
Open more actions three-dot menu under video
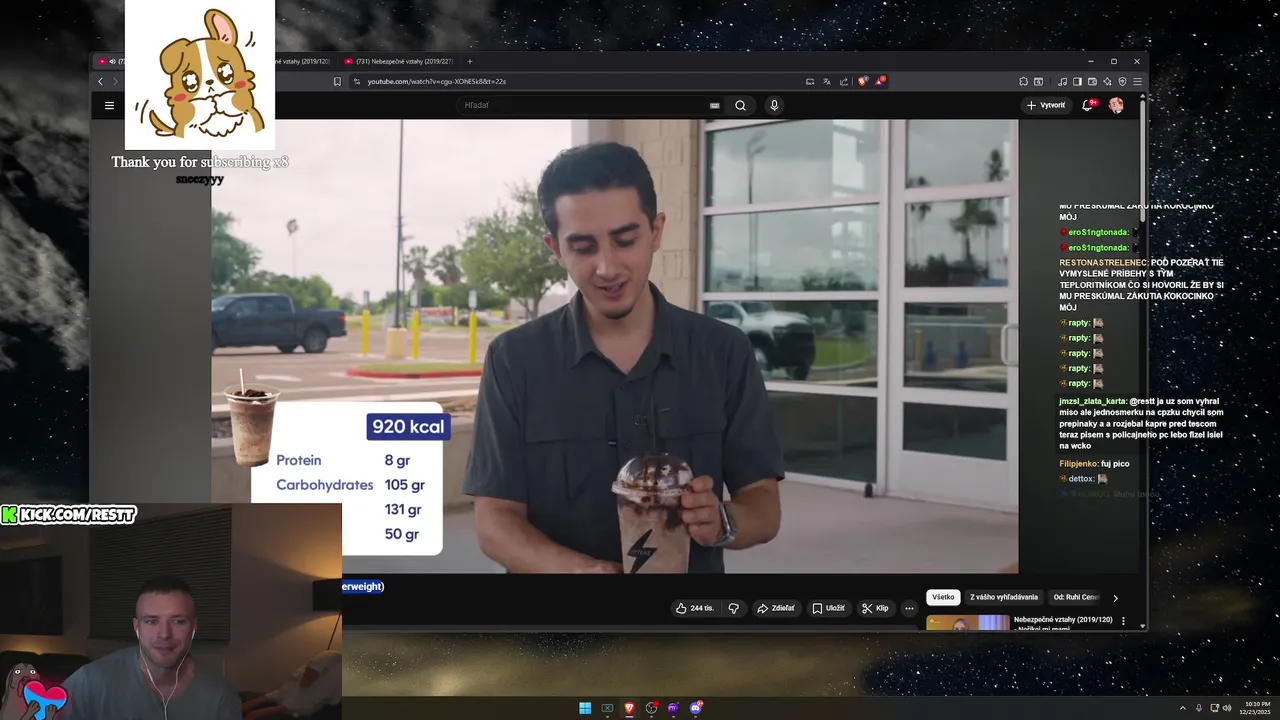coord(909,608)
